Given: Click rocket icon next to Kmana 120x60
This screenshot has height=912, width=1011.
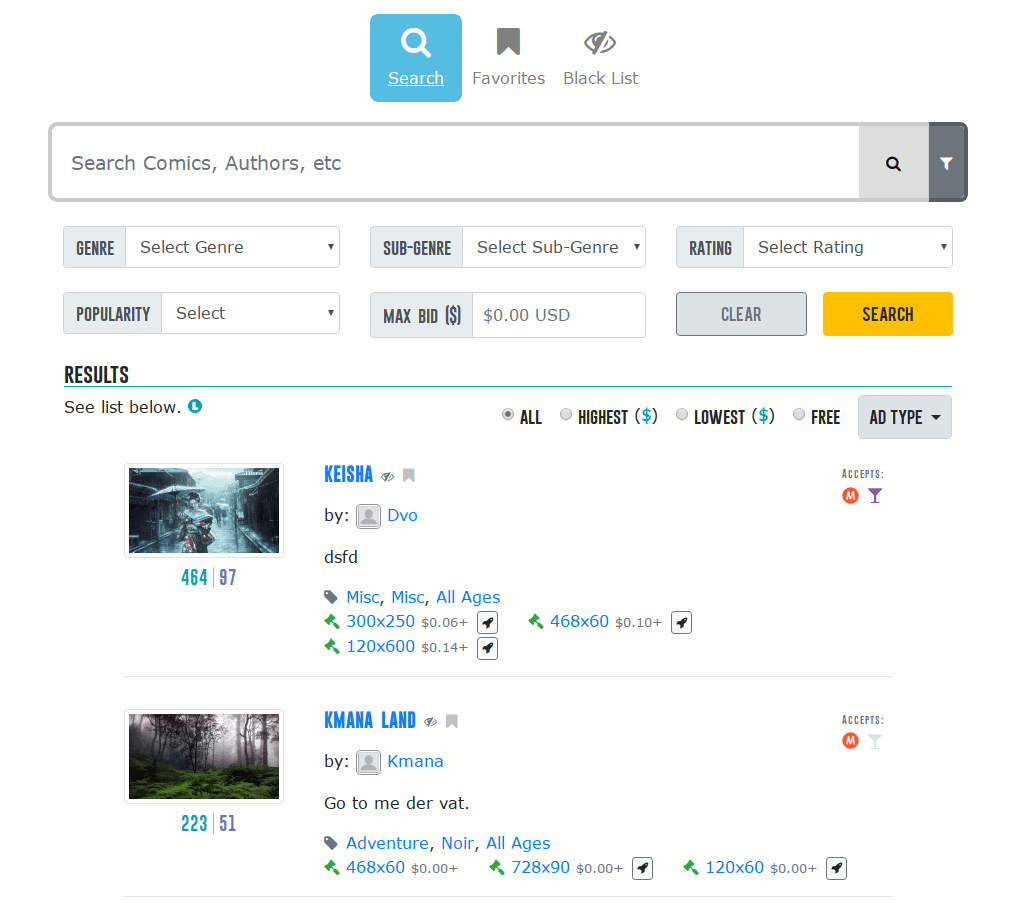Looking at the screenshot, I should click(x=836, y=868).
